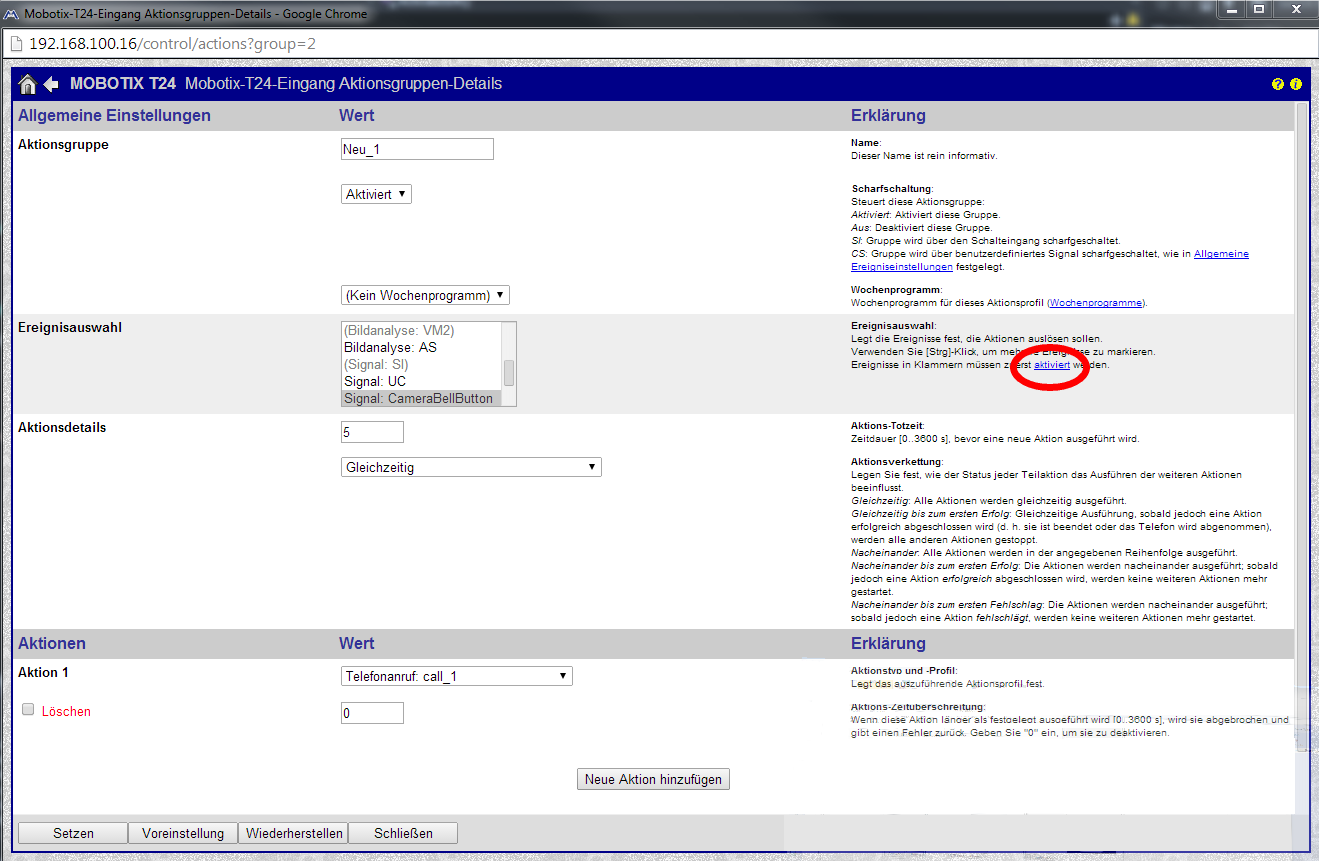Viewport: 1319px width, 861px height.
Task: Click the Setzen button
Action: pyautogui.click(x=73, y=833)
